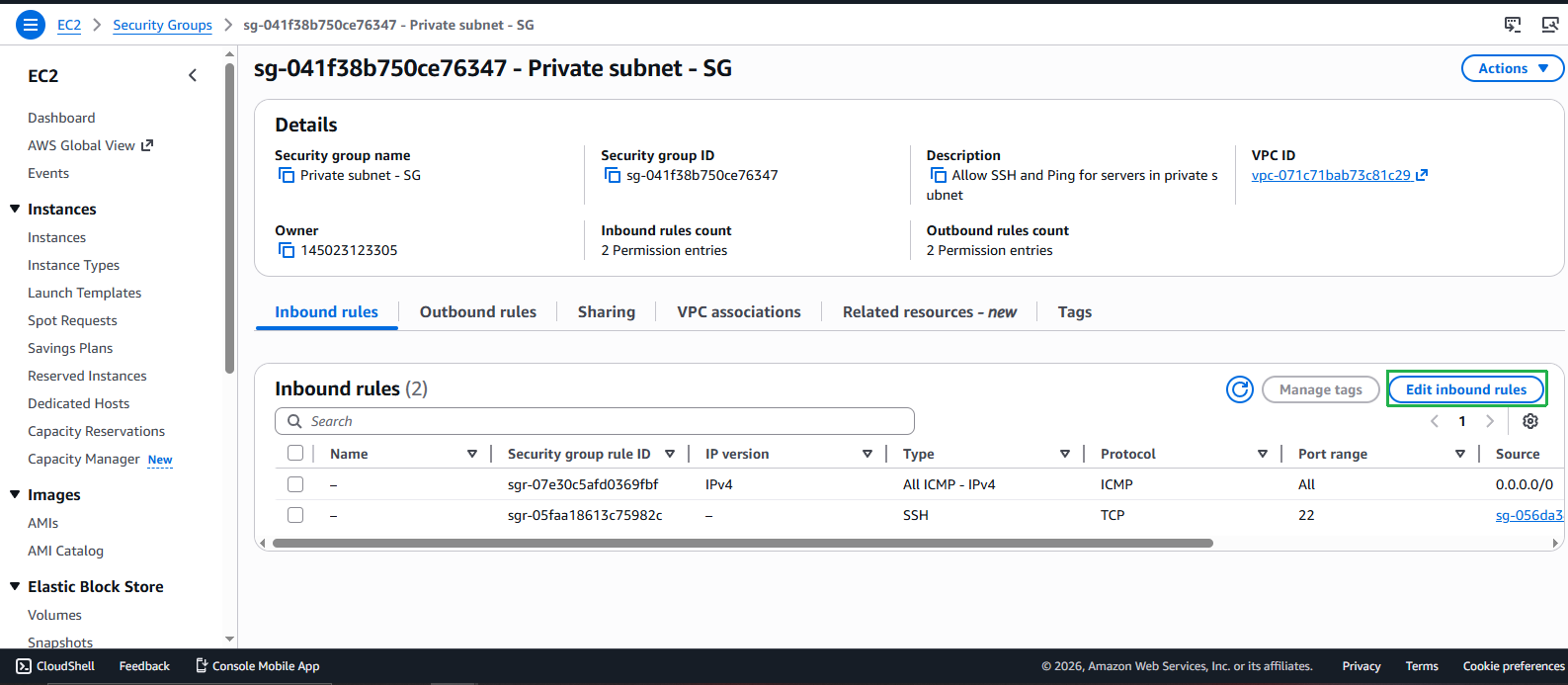Open Events in the sidebar

[x=48, y=173]
